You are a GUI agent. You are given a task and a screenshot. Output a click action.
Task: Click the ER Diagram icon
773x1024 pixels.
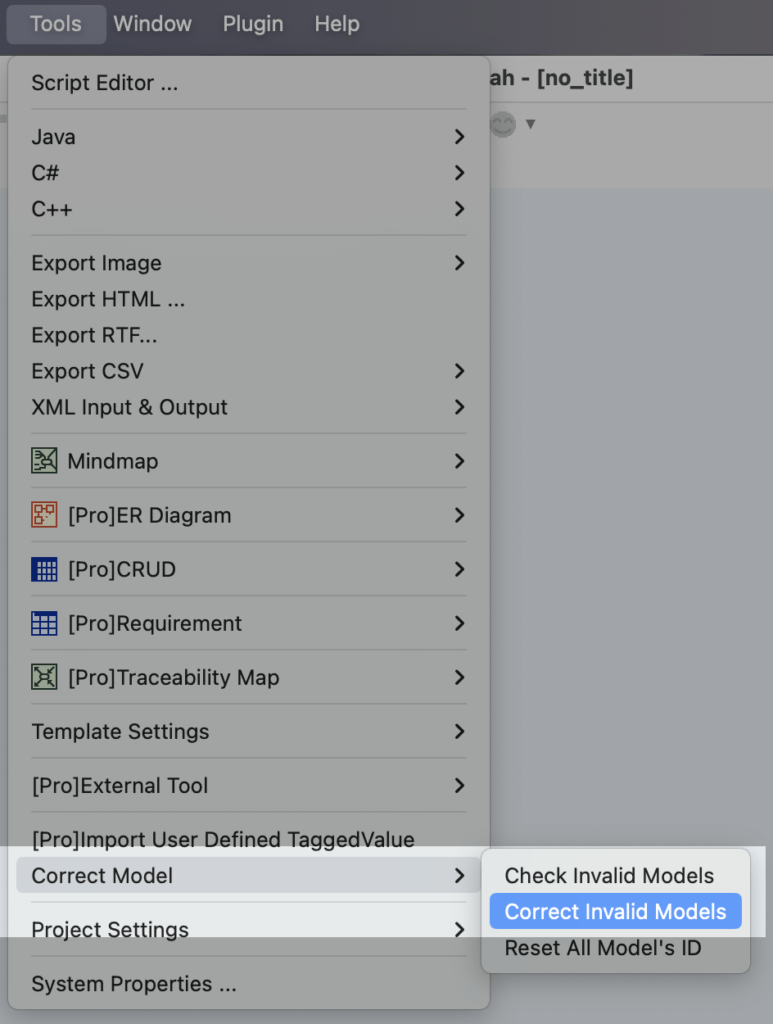pos(44,515)
